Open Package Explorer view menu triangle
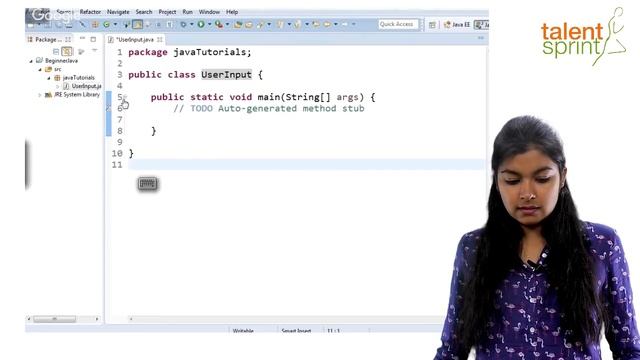The height and width of the screenshot is (360, 640). tap(94, 51)
